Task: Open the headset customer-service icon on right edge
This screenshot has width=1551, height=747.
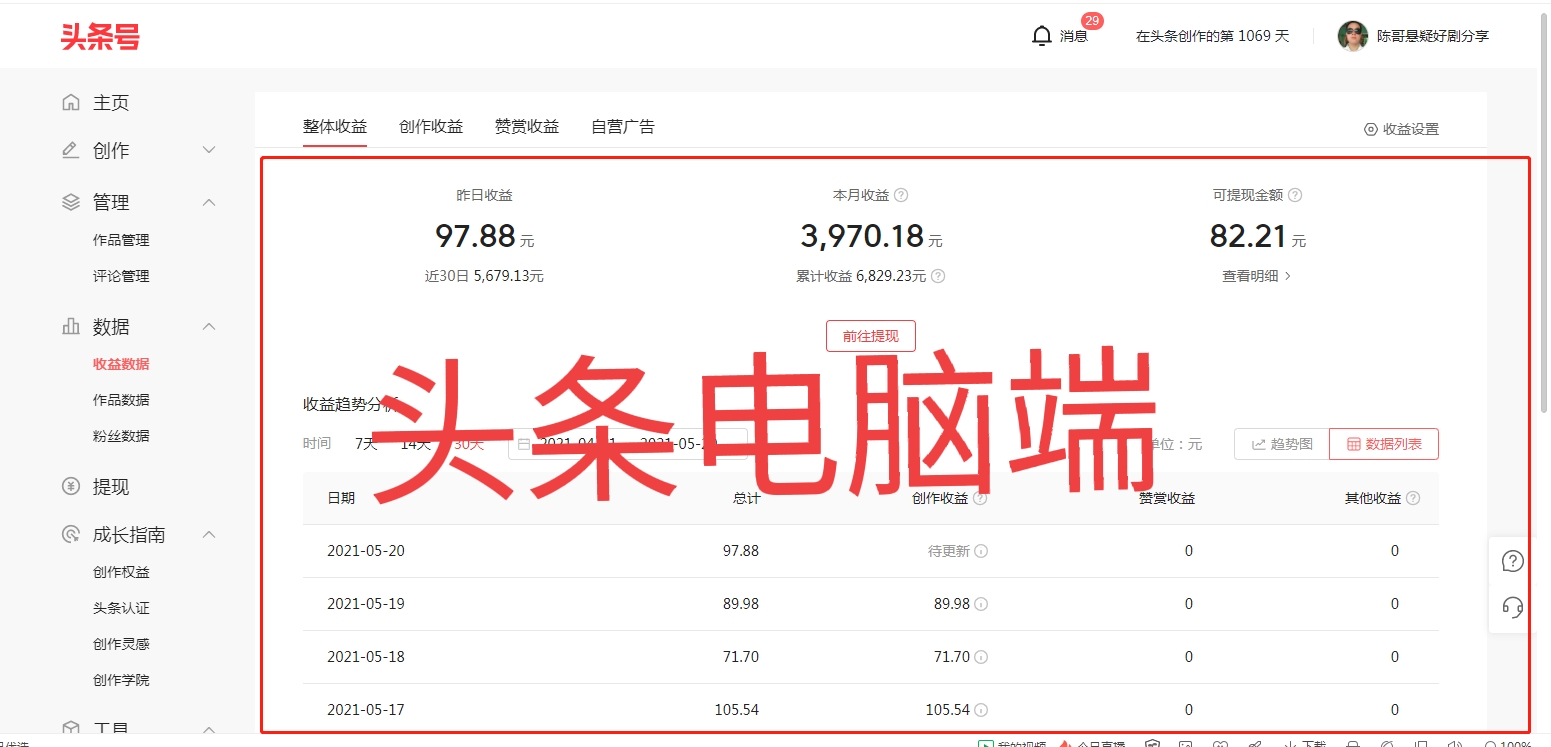Action: [1511, 607]
